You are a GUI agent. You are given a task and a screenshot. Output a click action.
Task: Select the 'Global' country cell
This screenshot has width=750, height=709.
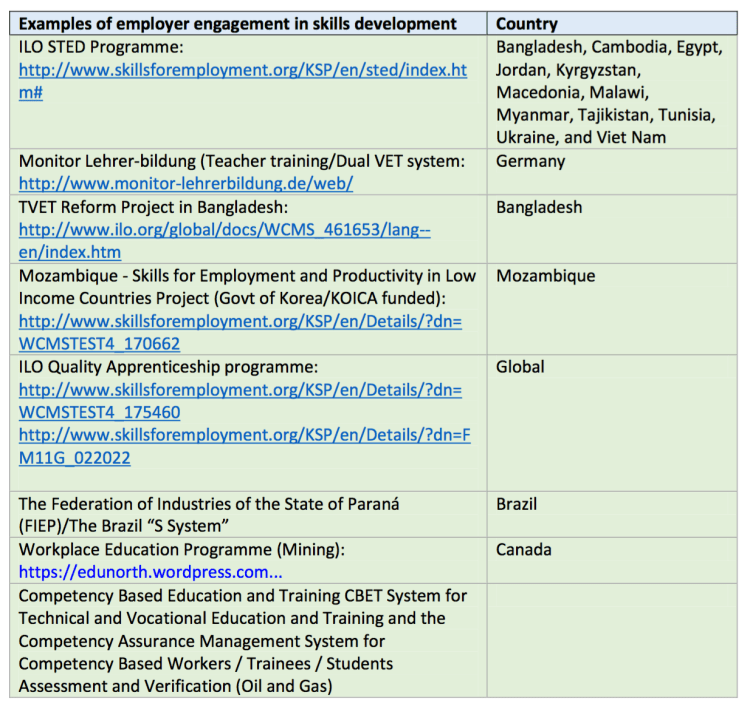click(520, 367)
